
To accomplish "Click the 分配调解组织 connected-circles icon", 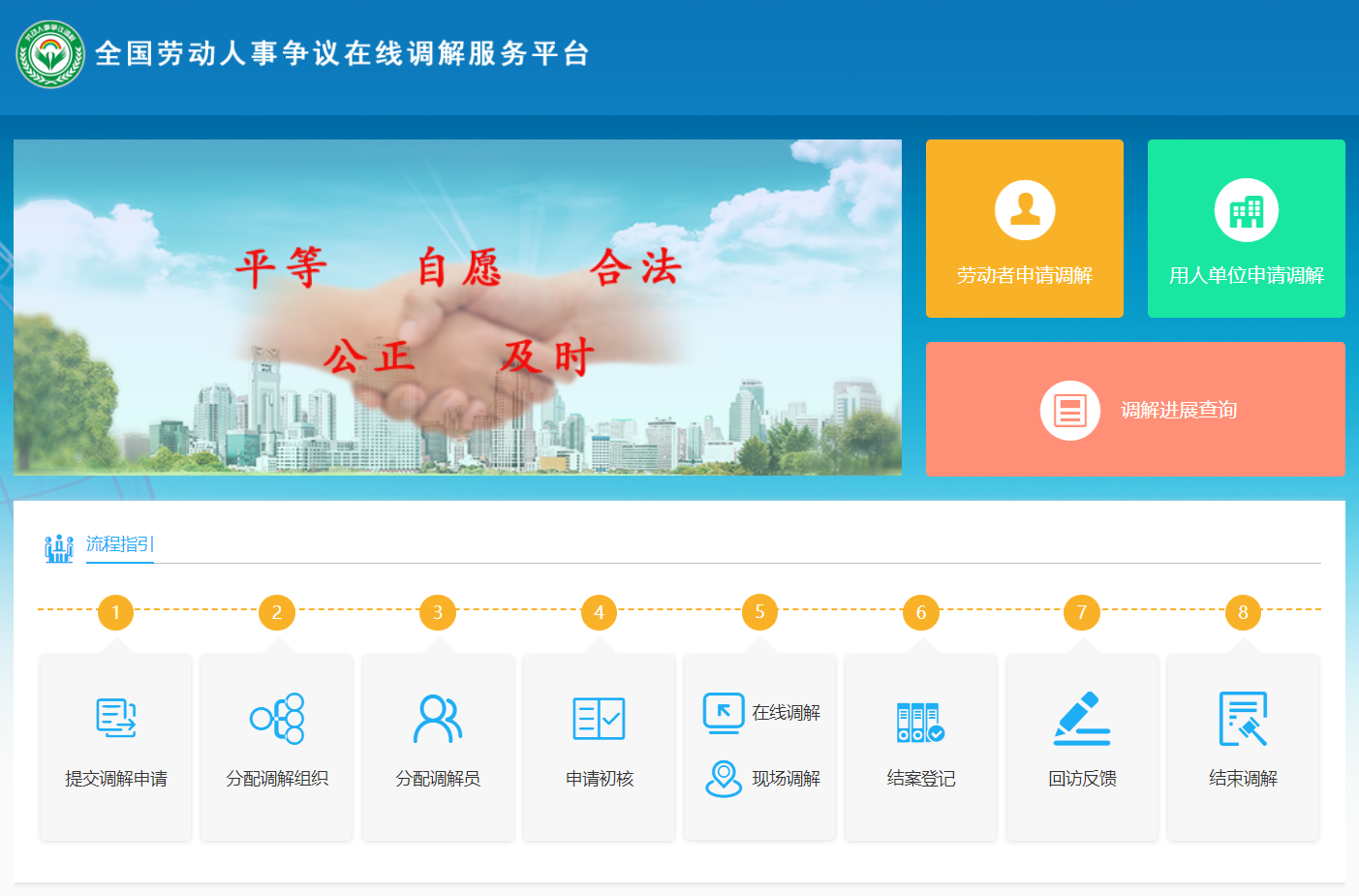I will tap(277, 718).
